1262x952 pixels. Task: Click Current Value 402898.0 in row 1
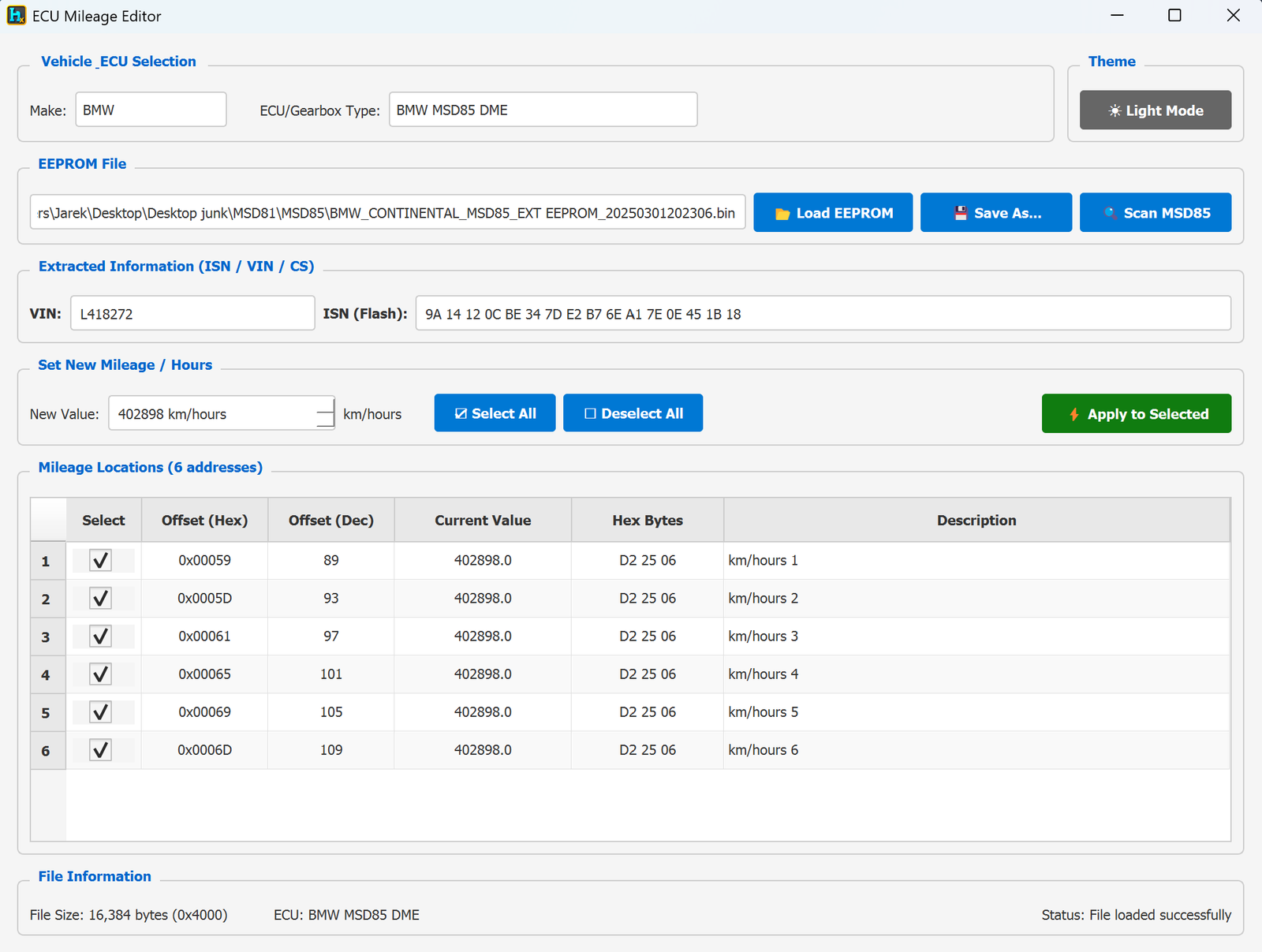coord(483,561)
